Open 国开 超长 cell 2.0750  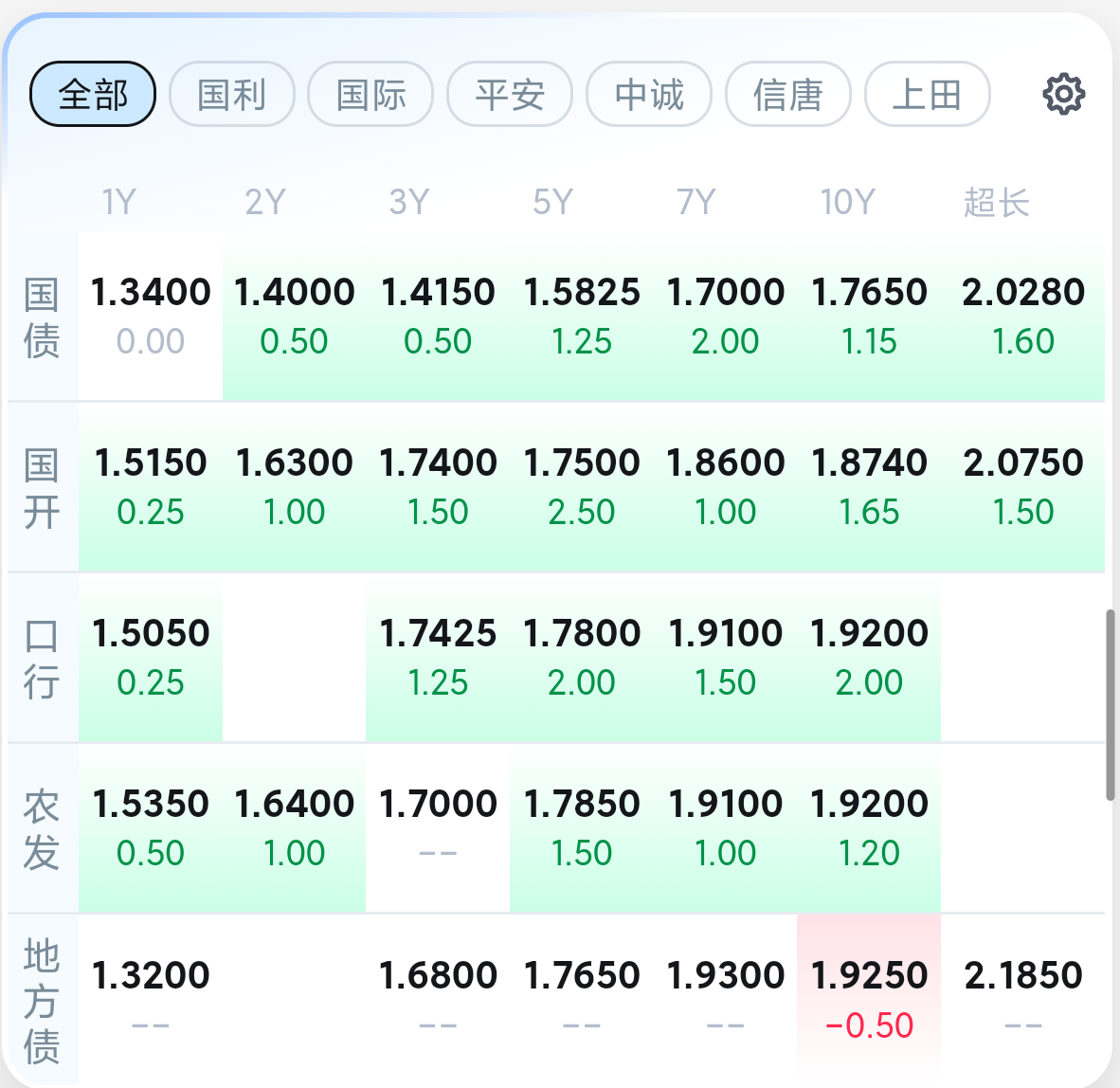(x=1023, y=486)
